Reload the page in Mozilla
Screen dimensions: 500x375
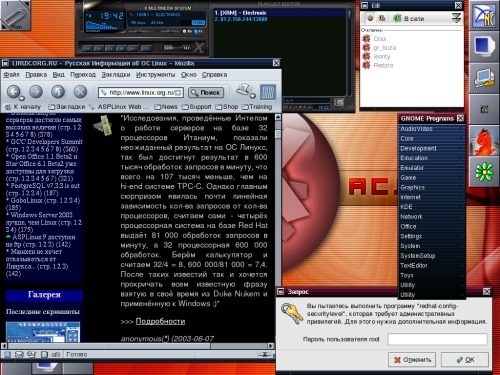pos(58,91)
